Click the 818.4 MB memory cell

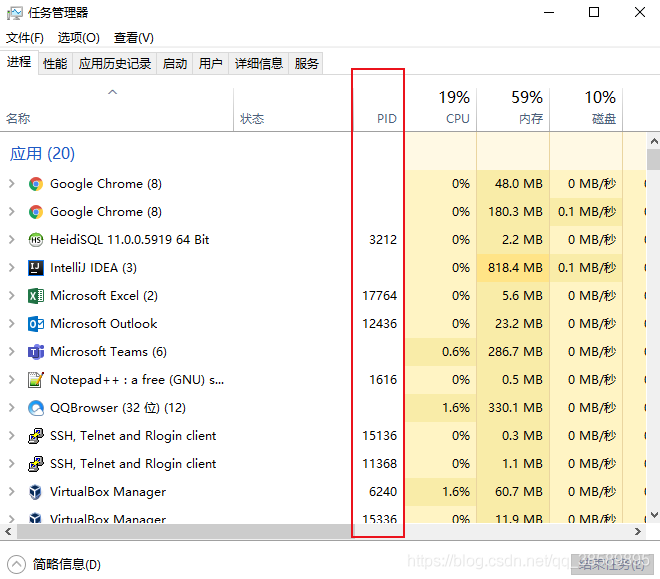515,268
